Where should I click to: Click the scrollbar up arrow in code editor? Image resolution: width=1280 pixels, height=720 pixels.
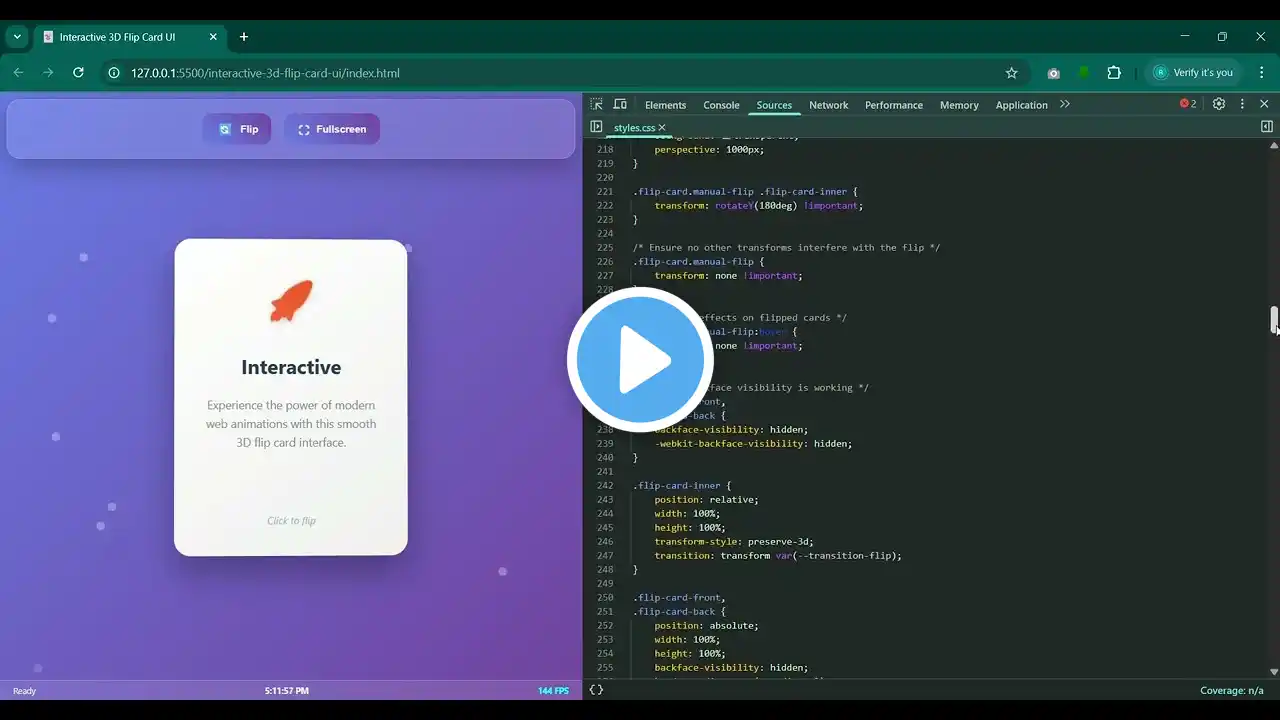point(1274,146)
